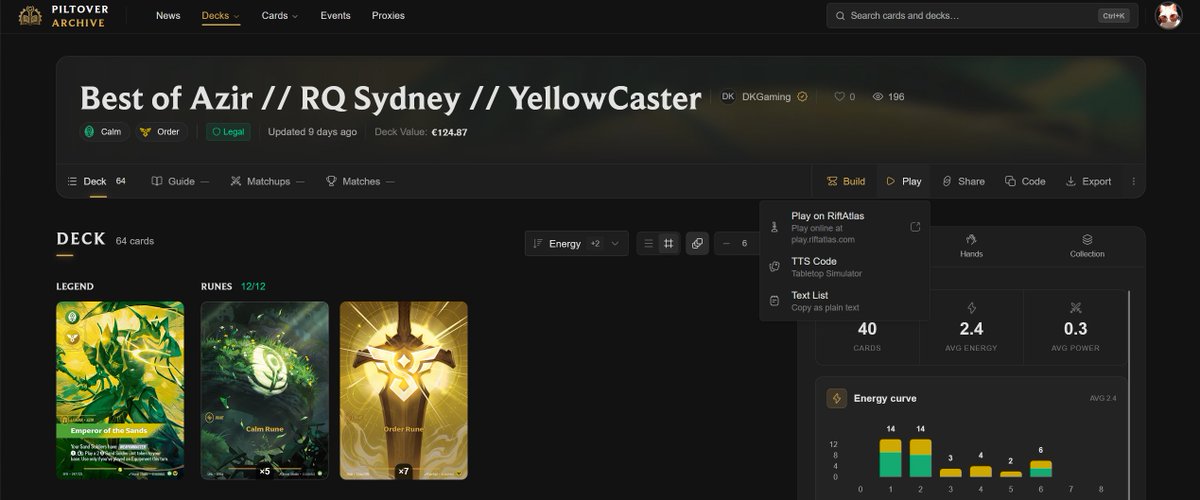
Task: Open the Code button
Action: coord(1025,181)
